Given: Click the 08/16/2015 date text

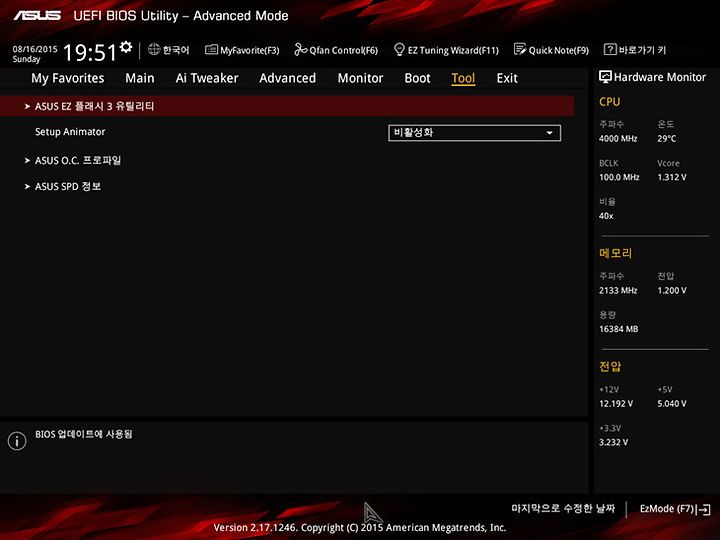Looking at the screenshot, I should tap(35, 49).
